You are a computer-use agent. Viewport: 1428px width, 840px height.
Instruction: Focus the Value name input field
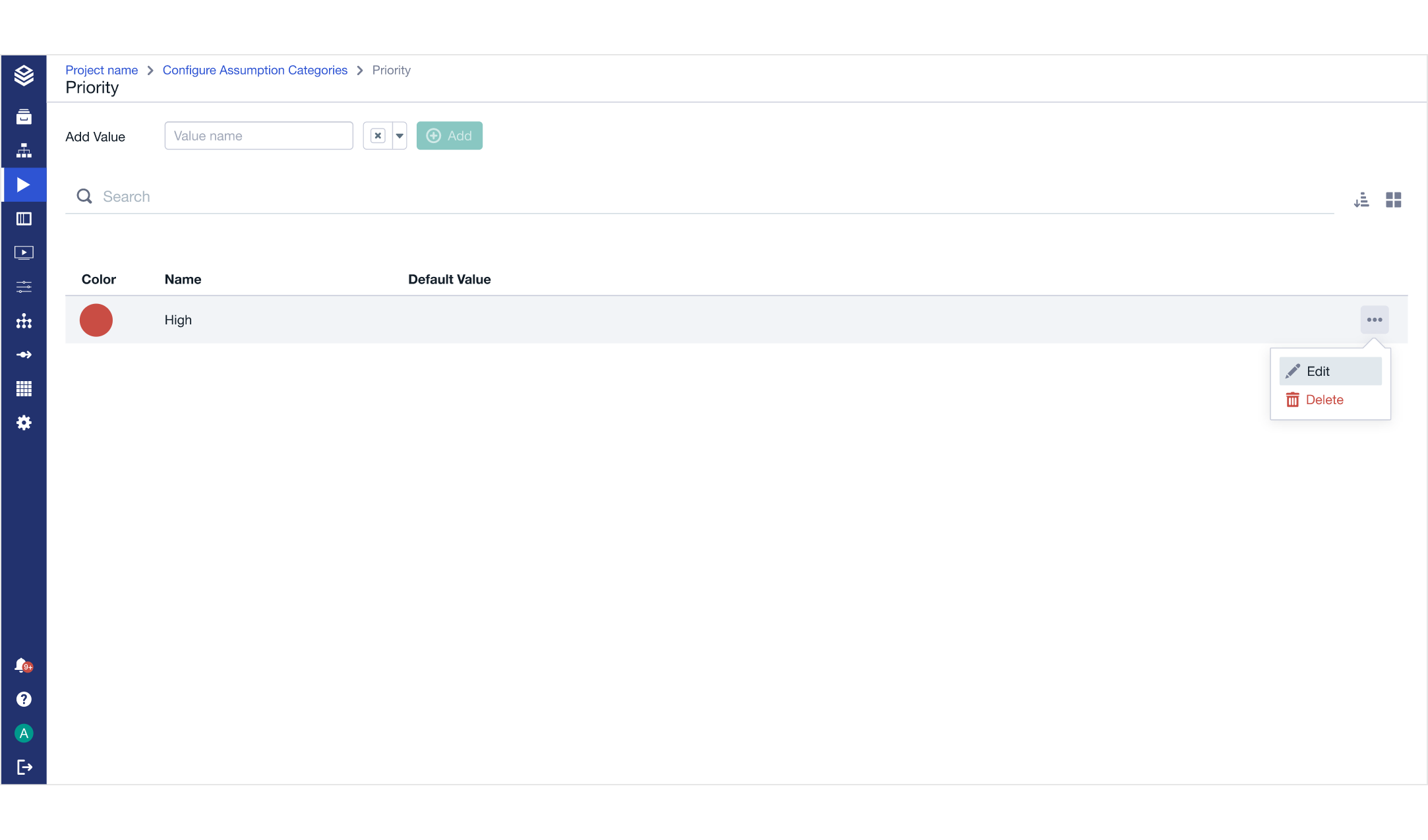(x=258, y=136)
